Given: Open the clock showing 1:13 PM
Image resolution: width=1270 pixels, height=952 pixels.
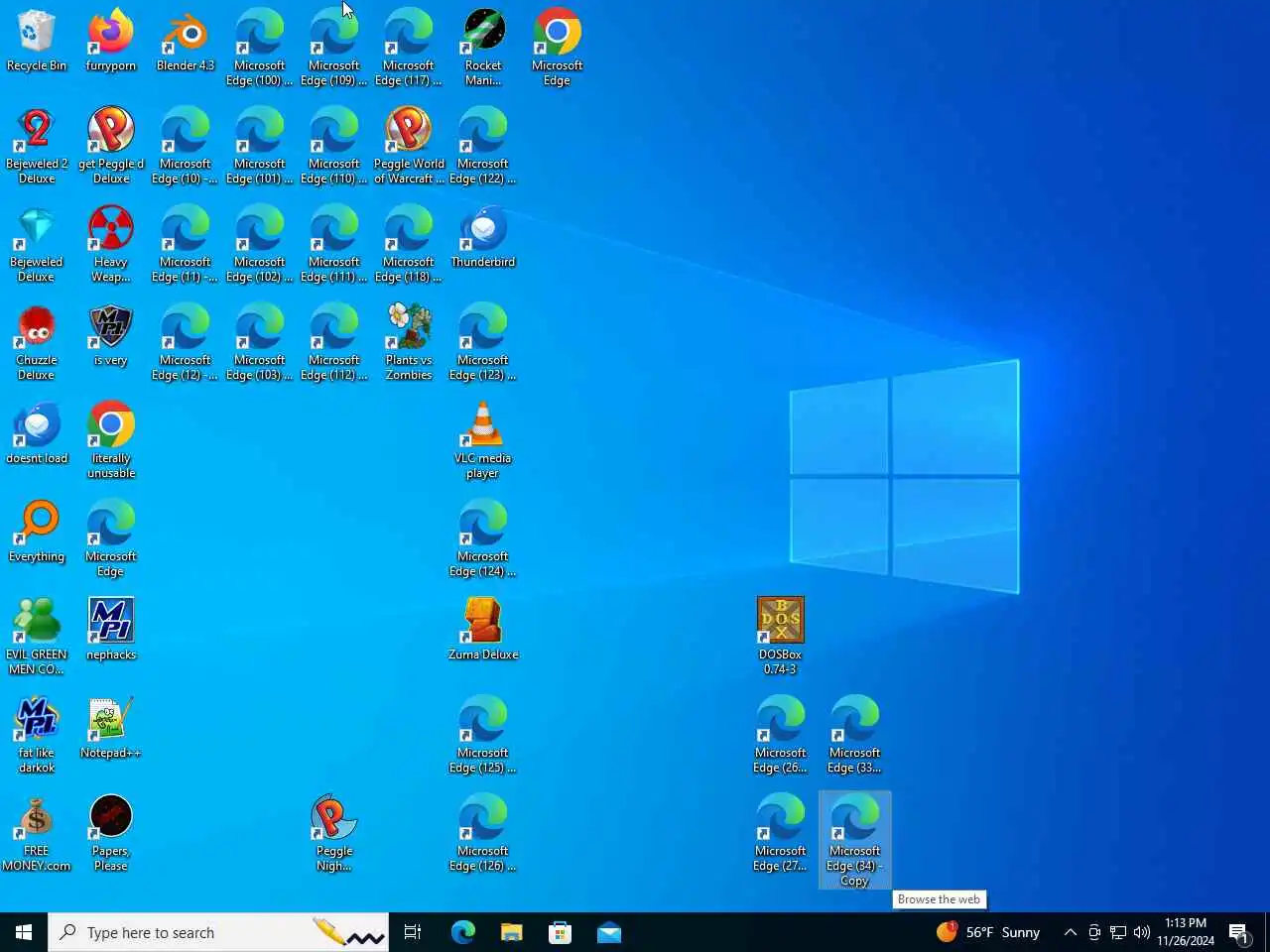Looking at the screenshot, I should coord(1186,932).
